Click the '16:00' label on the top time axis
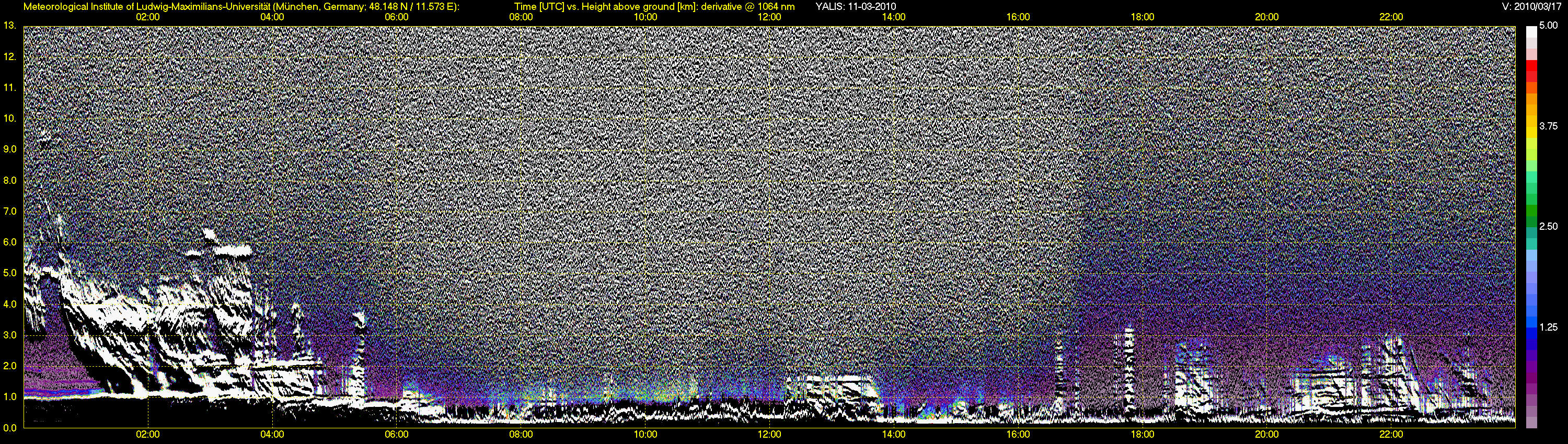 [x=1018, y=17]
